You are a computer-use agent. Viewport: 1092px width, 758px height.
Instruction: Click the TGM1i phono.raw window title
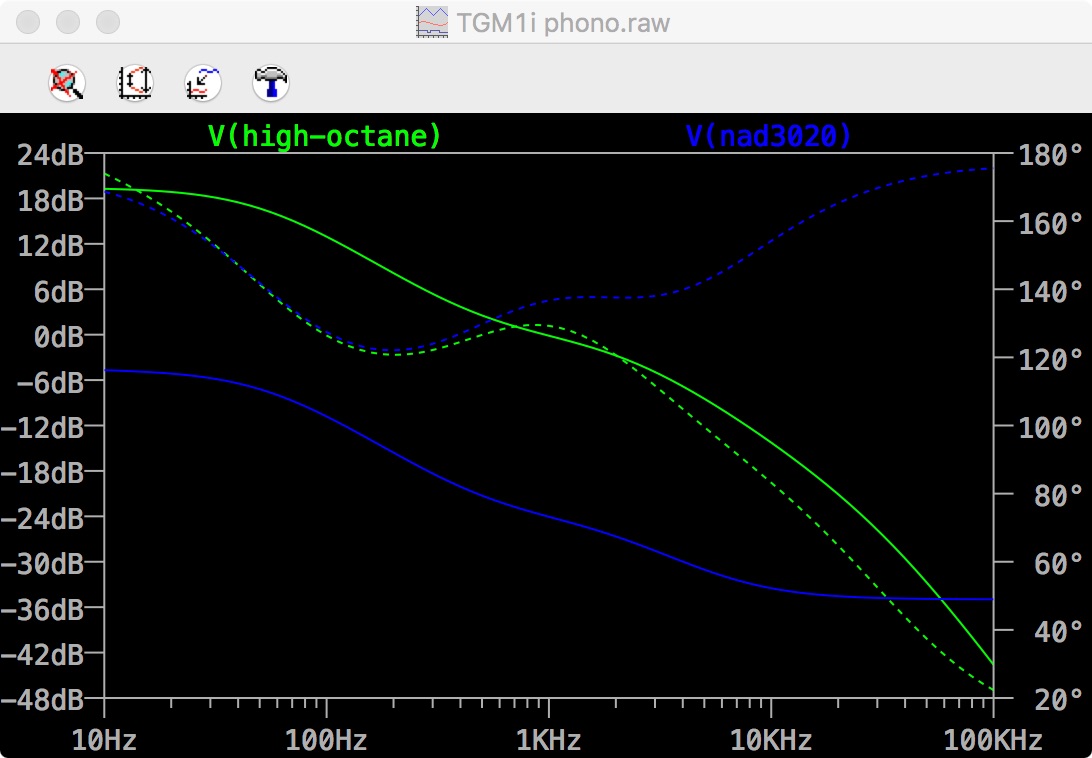[x=563, y=23]
